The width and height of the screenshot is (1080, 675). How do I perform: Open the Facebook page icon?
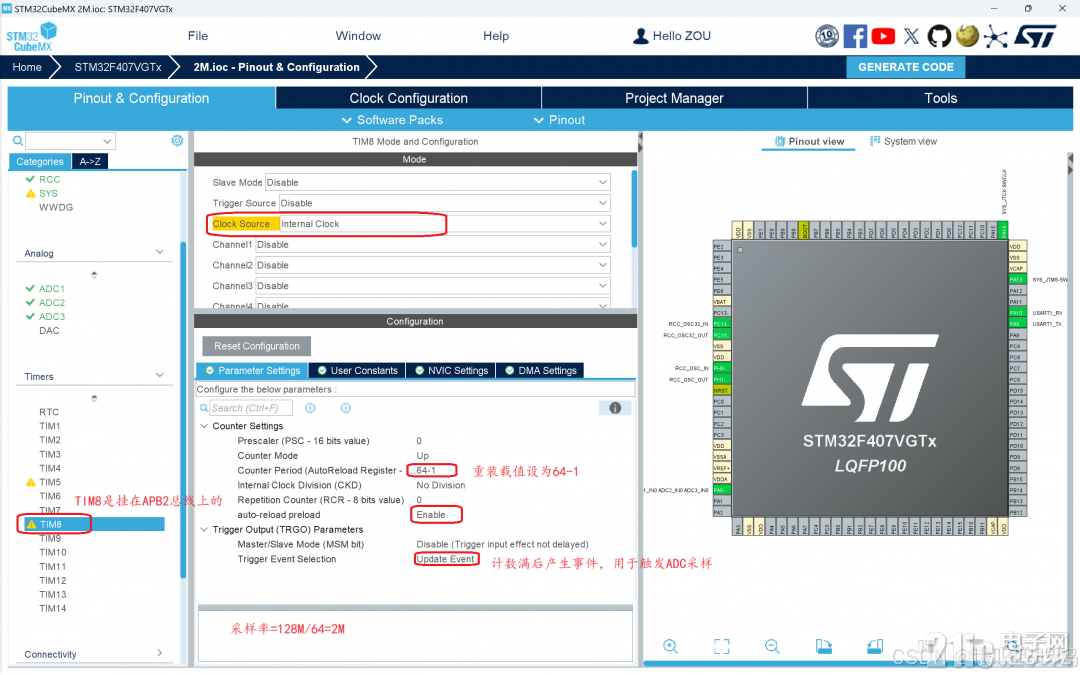pyautogui.click(x=855, y=36)
